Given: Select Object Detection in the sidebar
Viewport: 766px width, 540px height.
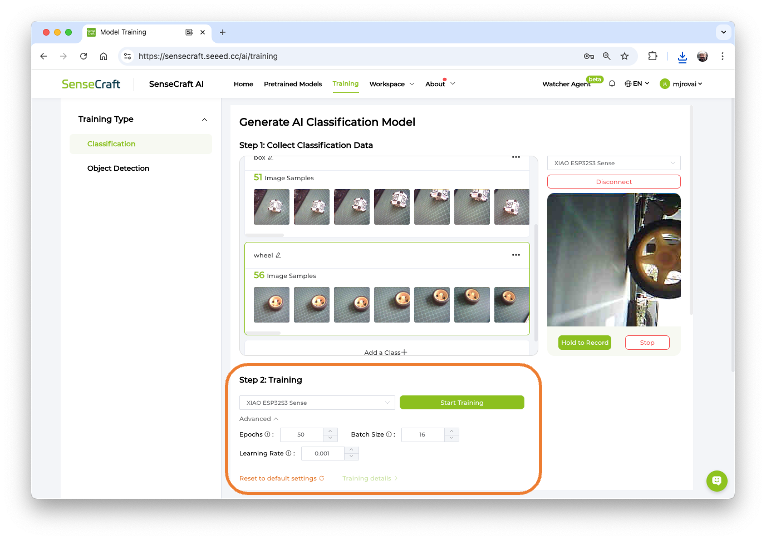Looking at the screenshot, I should point(118,168).
